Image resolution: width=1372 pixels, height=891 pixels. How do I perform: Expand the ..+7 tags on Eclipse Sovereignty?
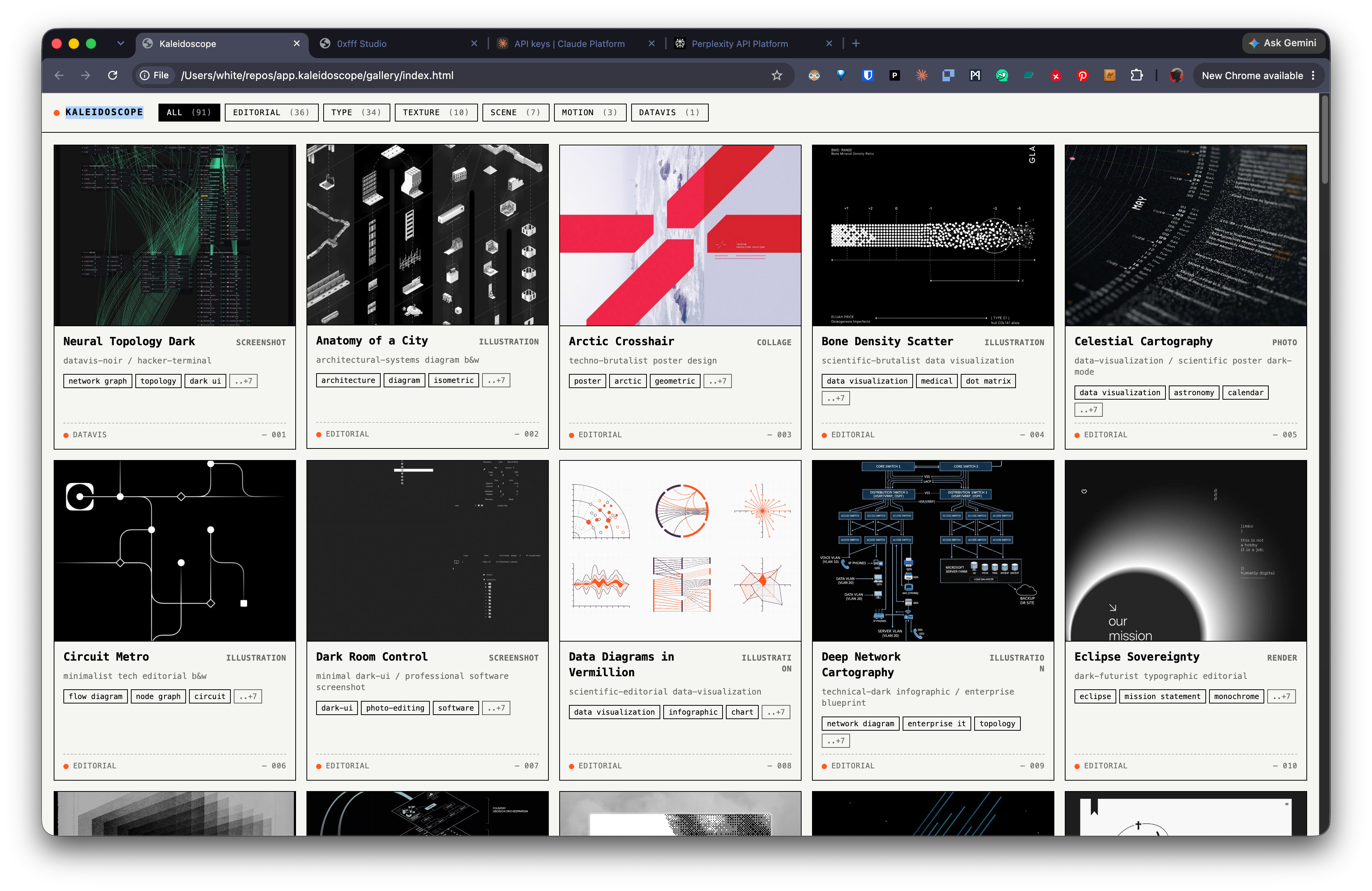tap(1281, 696)
